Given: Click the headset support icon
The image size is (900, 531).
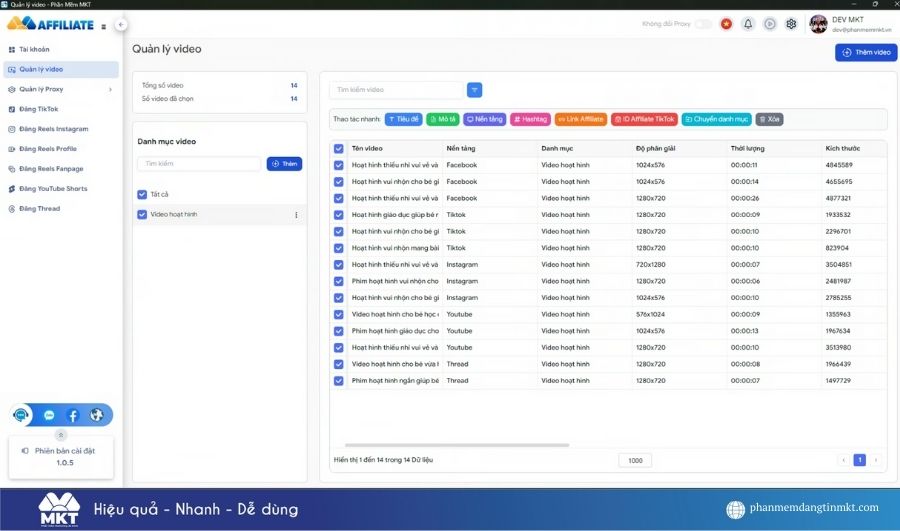Looking at the screenshot, I should (x=22, y=415).
